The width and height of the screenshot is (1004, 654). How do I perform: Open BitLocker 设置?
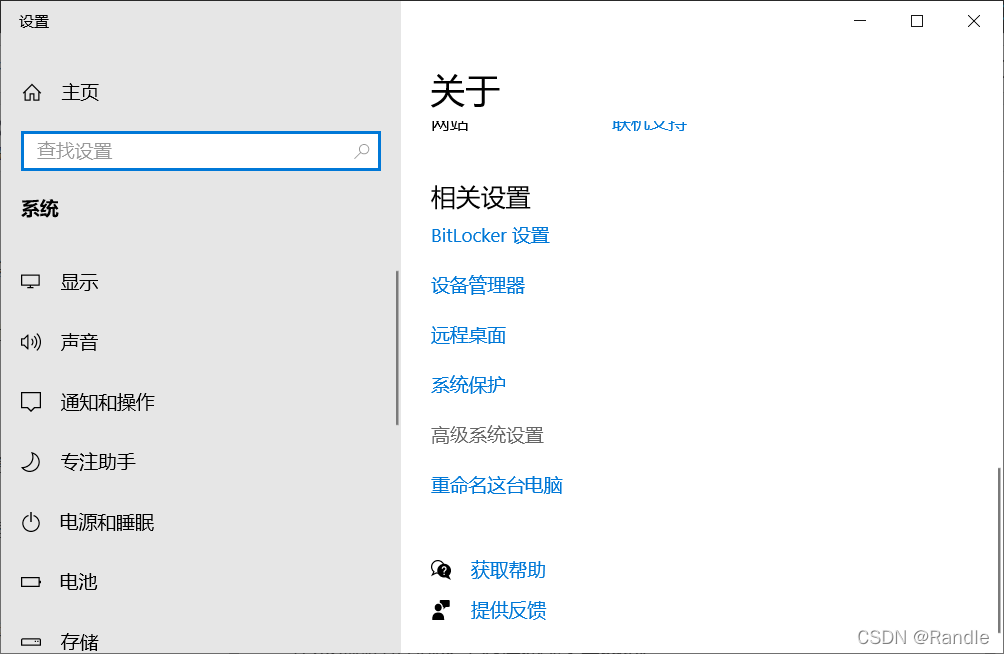(x=490, y=235)
